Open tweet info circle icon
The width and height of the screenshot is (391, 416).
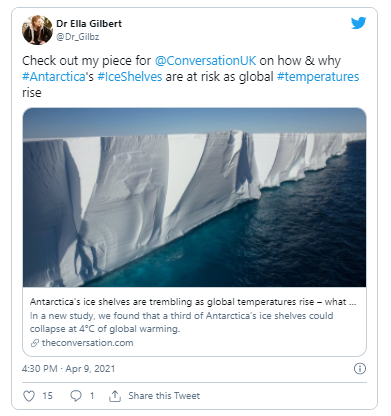click(360, 369)
